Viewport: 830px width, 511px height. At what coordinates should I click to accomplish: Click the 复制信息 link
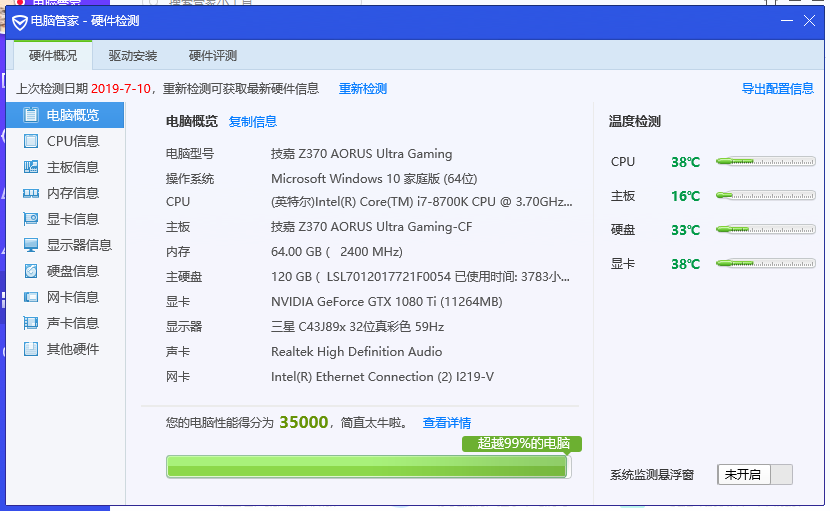(252, 122)
